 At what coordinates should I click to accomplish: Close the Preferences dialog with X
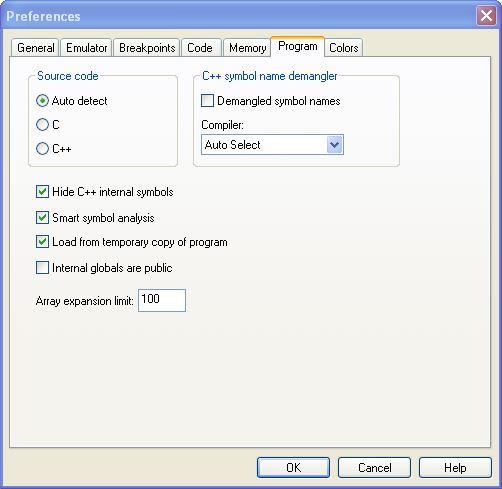pyautogui.click(x=486, y=16)
